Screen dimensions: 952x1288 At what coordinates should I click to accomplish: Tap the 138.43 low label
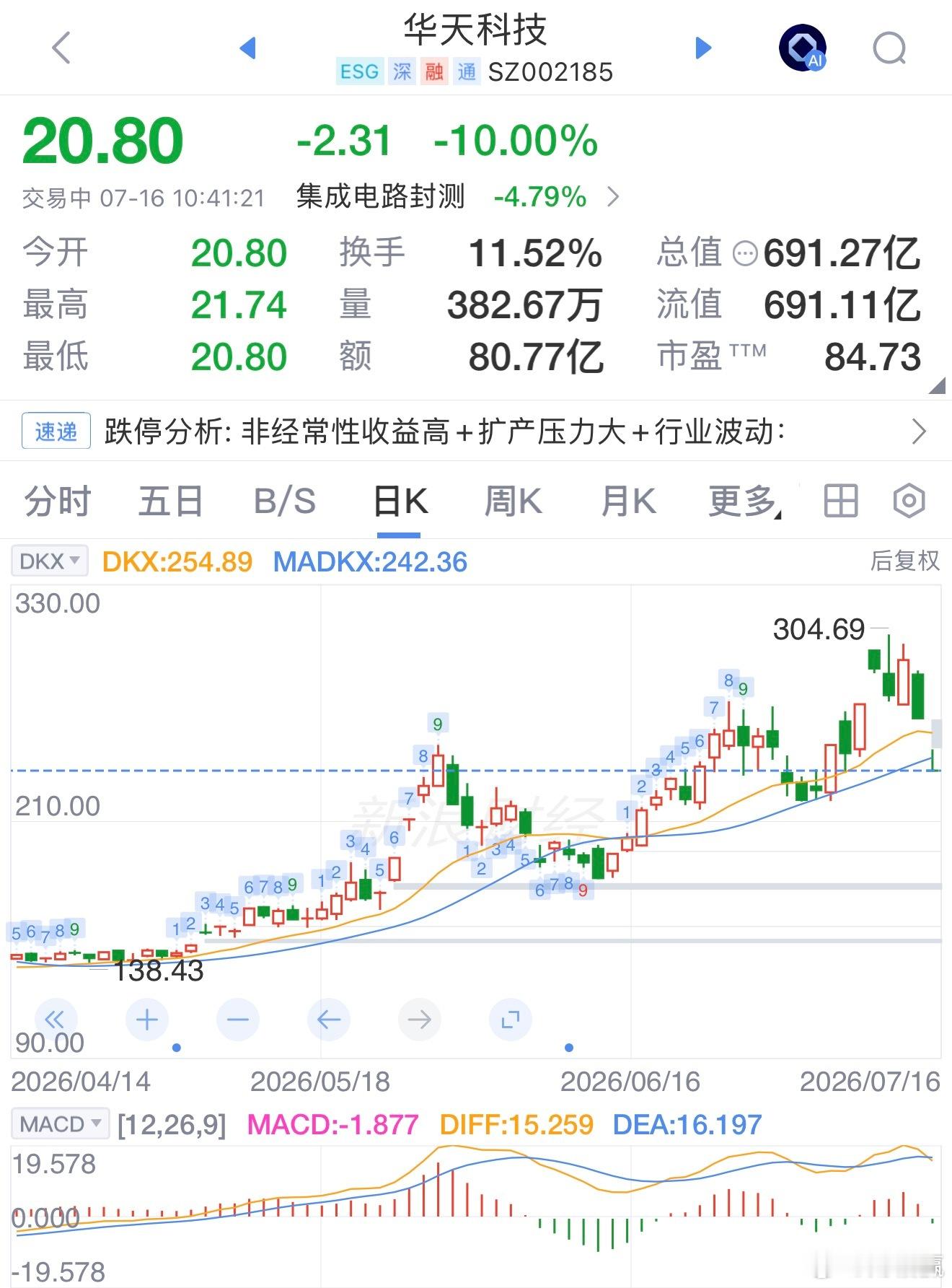click(x=158, y=971)
